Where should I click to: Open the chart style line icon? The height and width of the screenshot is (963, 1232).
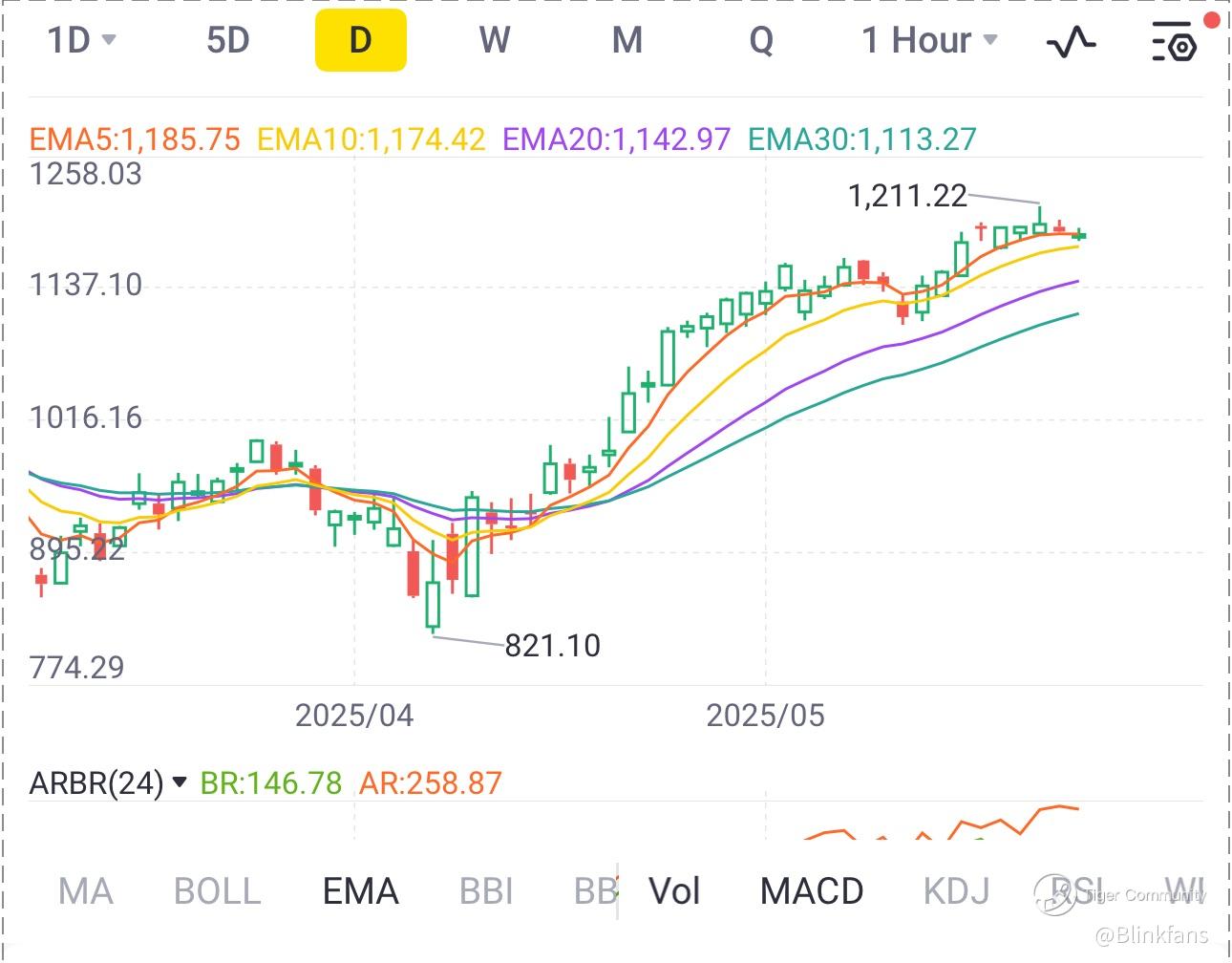(x=1071, y=41)
